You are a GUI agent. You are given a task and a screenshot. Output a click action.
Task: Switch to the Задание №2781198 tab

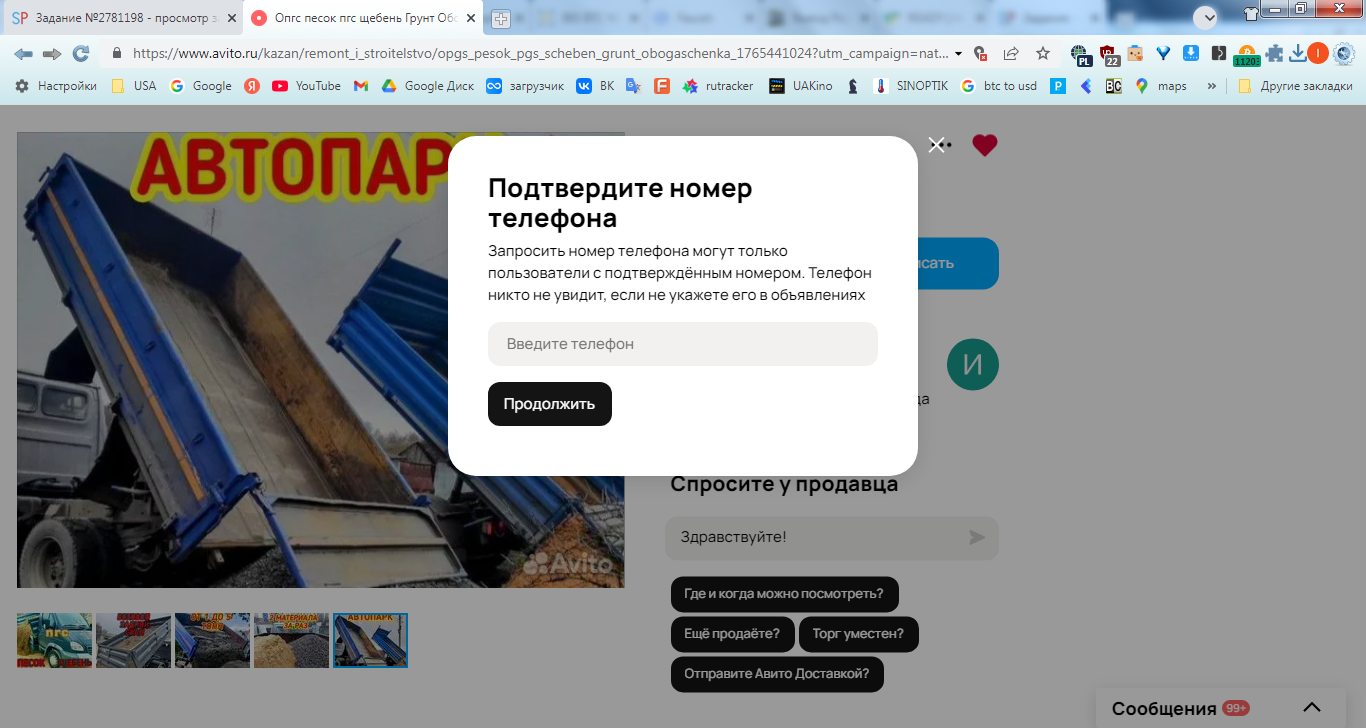tap(123, 18)
